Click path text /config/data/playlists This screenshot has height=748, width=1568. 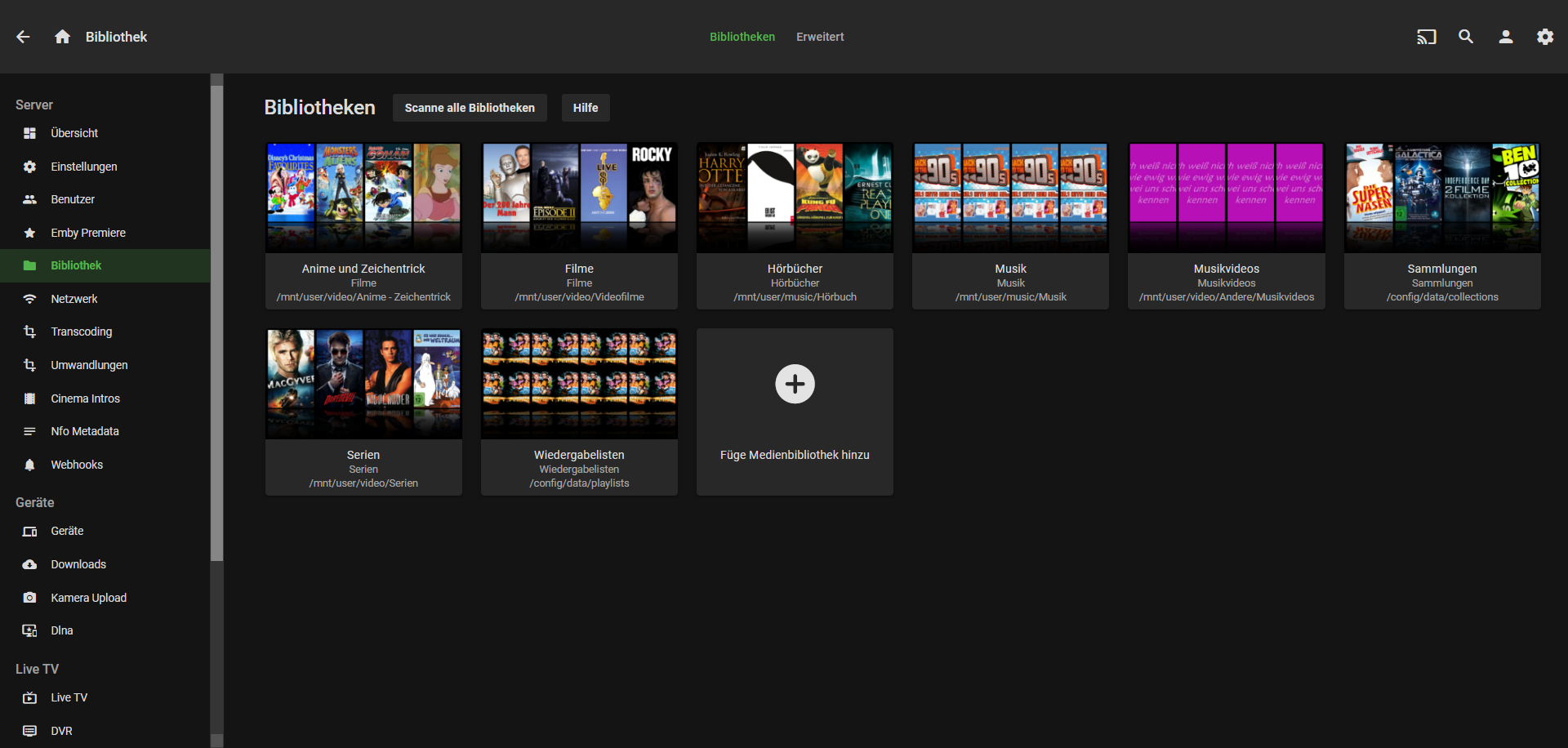[x=579, y=483]
